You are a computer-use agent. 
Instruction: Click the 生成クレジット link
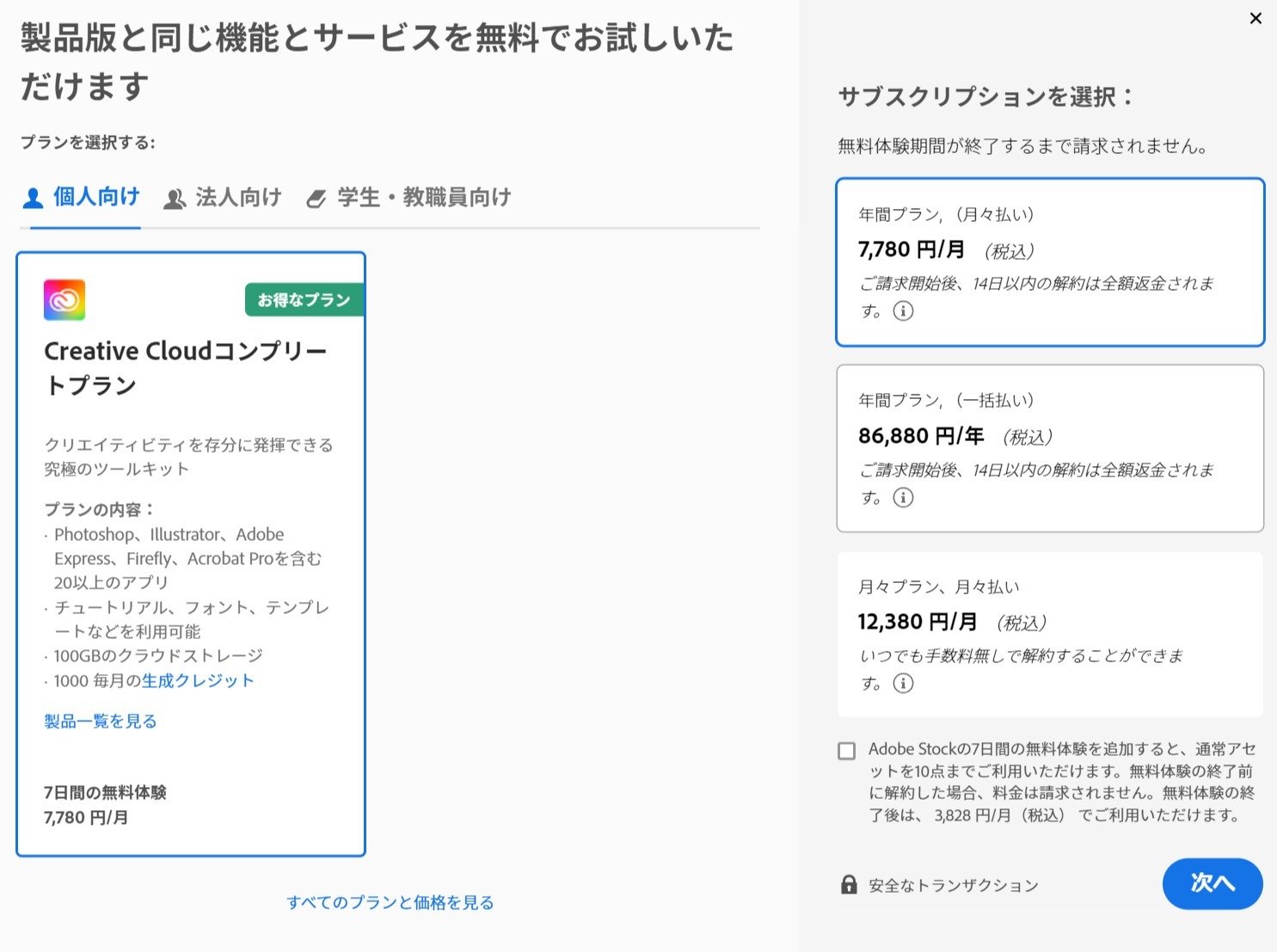[197, 679]
